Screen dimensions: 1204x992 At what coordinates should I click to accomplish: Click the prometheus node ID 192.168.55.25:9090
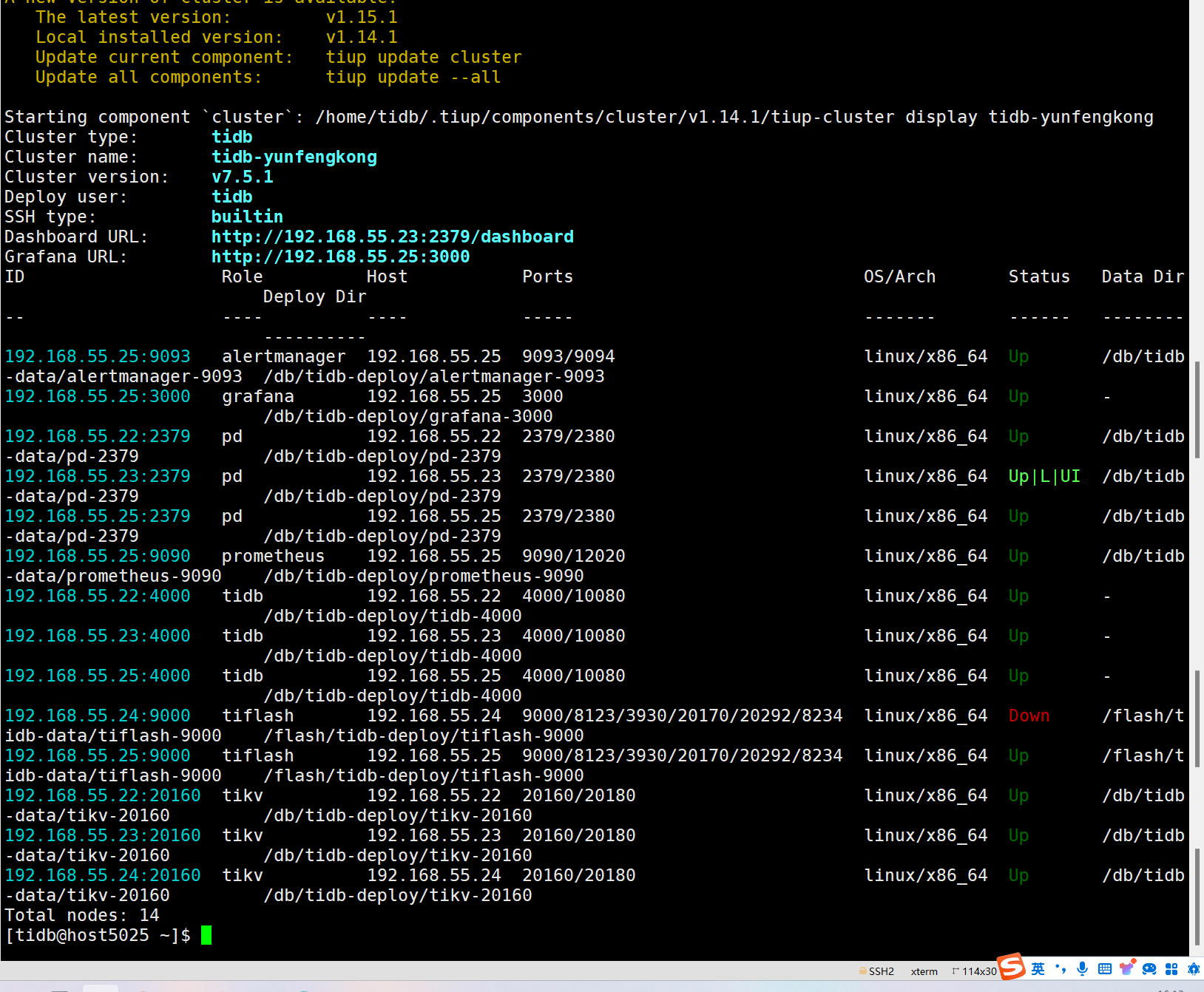click(x=98, y=556)
